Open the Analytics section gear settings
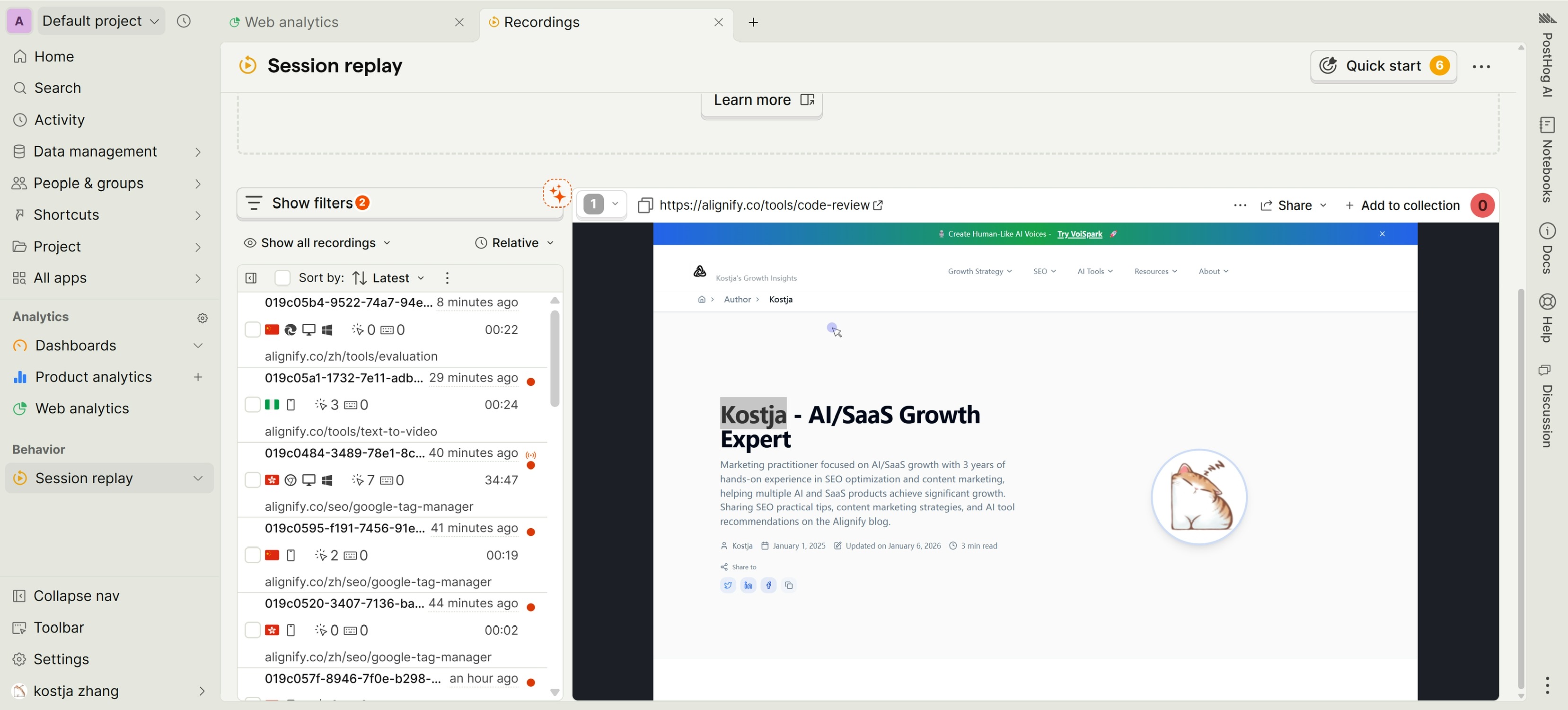Image resolution: width=1568 pixels, height=710 pixels. coord(203,318)
